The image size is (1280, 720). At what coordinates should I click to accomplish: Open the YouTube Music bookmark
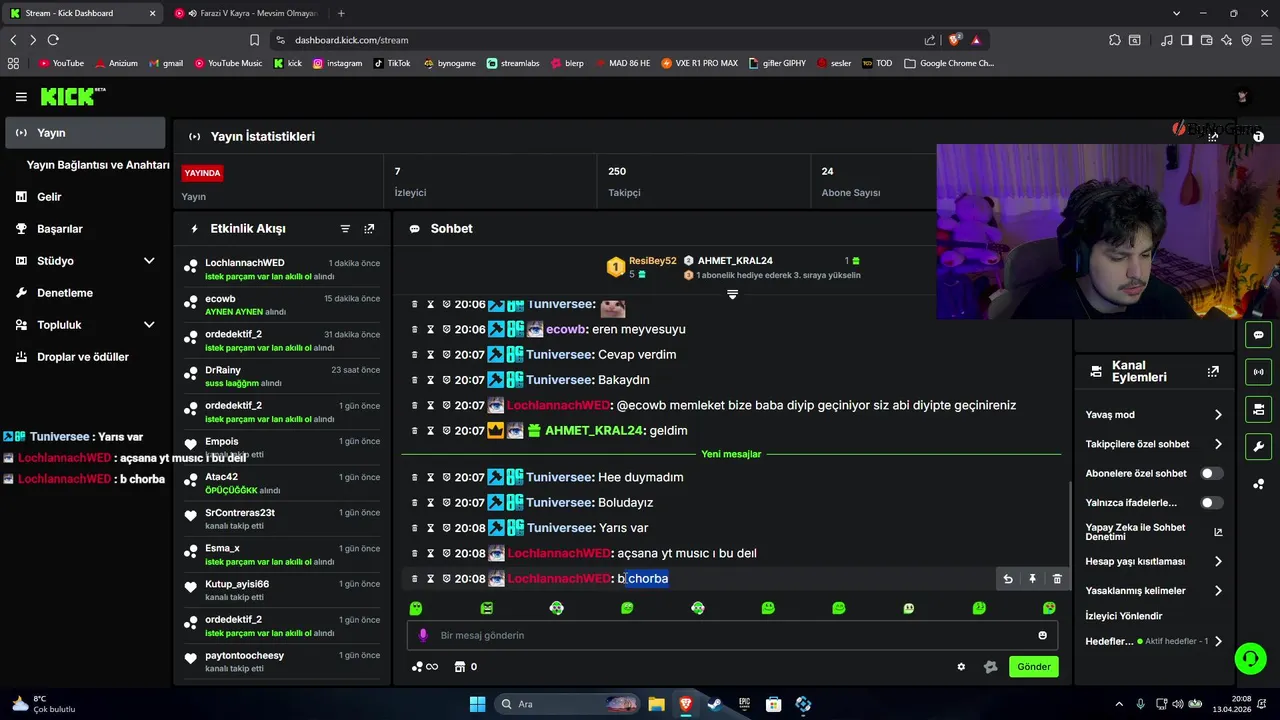228,63
